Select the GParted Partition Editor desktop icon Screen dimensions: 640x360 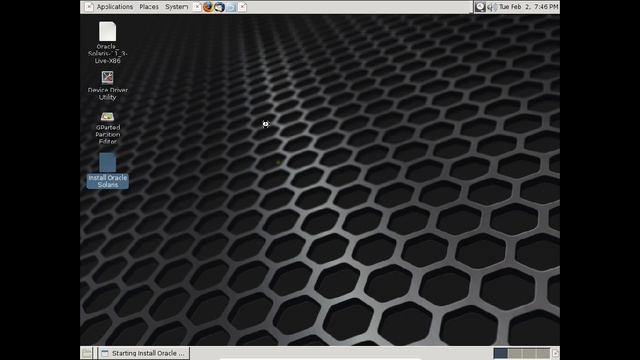tap(107, 128)
